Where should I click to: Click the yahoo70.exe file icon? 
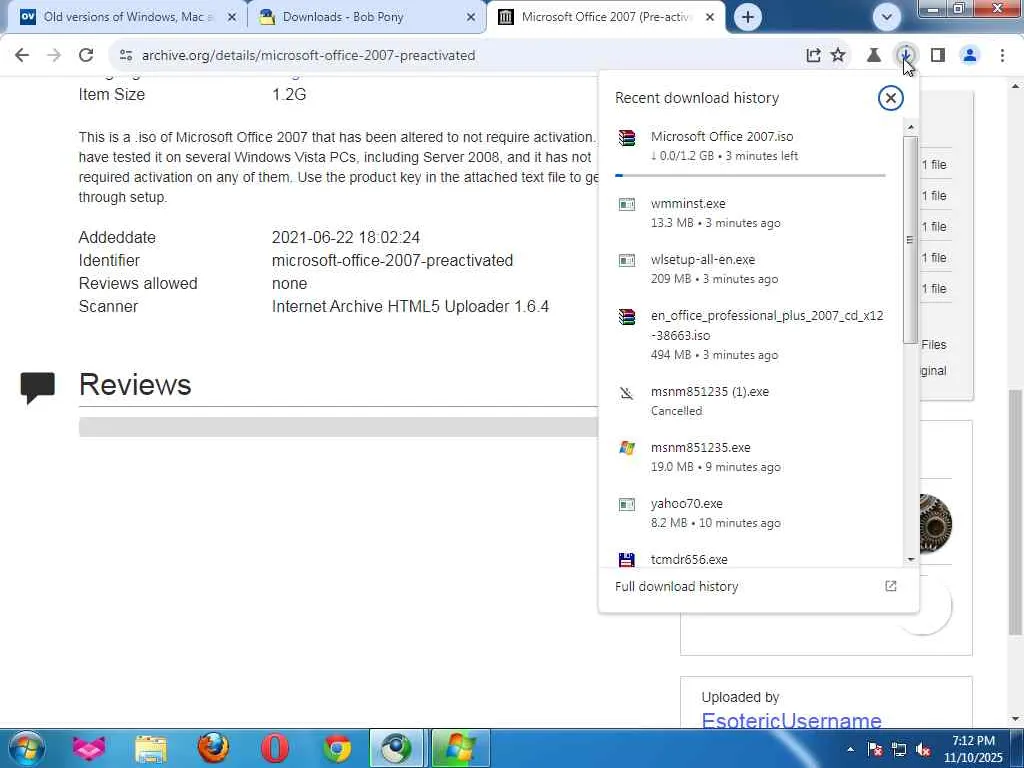tap(627, 505)
